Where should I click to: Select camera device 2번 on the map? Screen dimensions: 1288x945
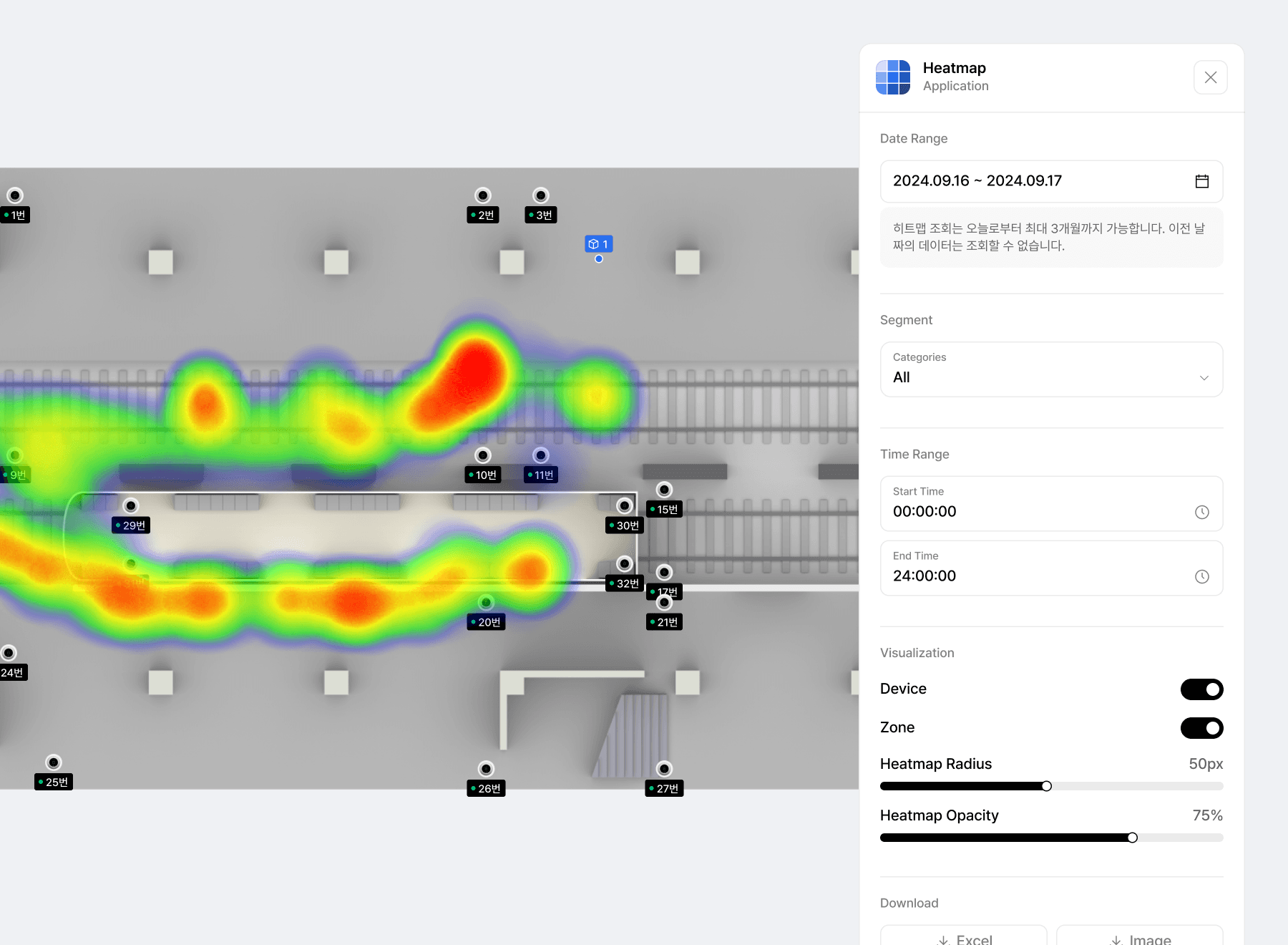(x=483, y=196)
